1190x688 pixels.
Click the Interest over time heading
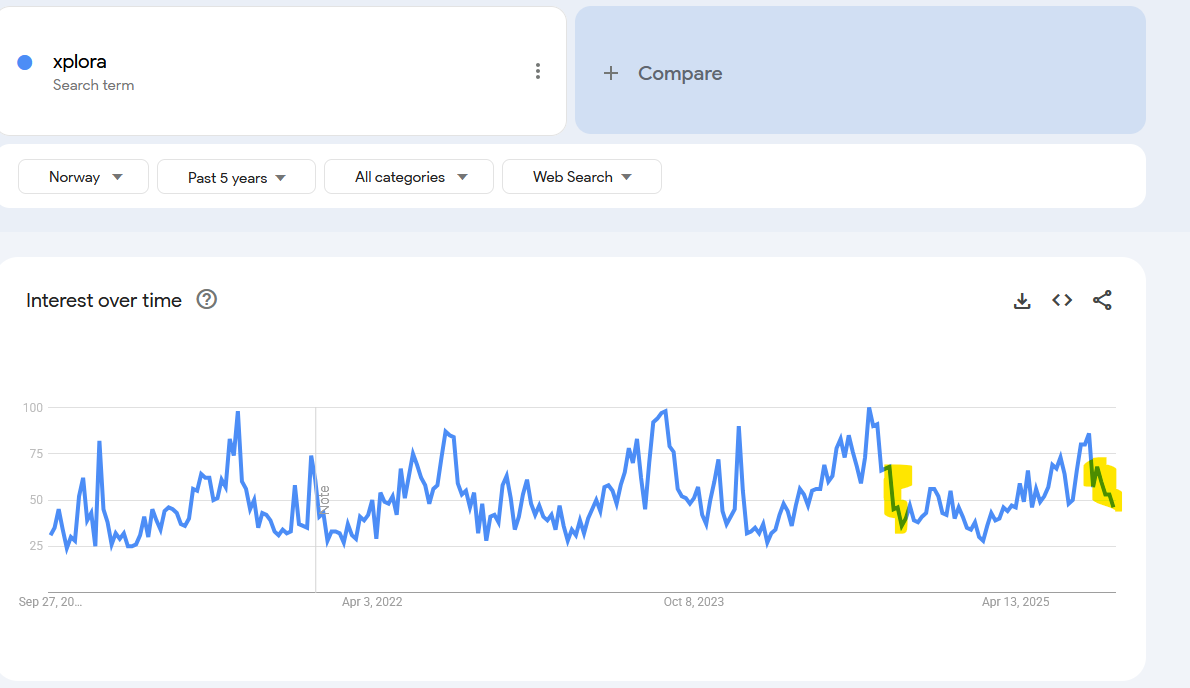pos(104,300)
